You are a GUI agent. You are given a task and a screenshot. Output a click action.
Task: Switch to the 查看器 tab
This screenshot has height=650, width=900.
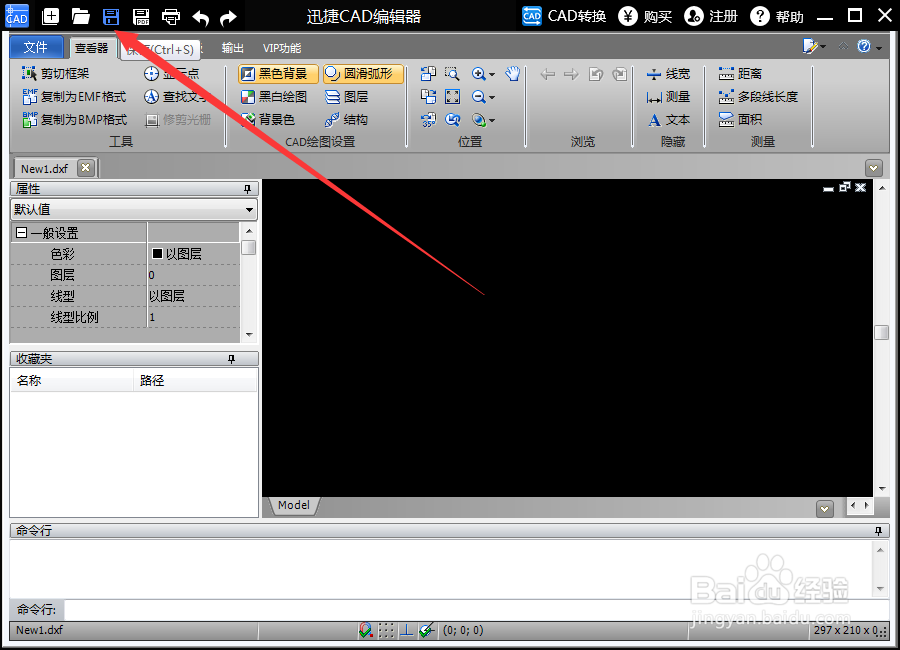(91, 48)
